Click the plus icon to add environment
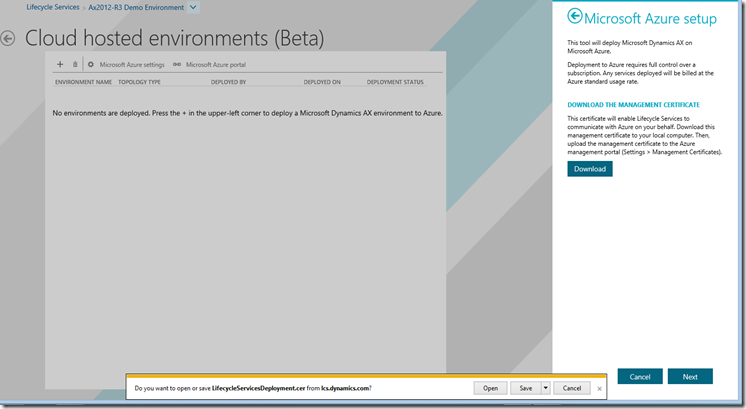This screenshot has width=746, height=409. pos(60,64)
